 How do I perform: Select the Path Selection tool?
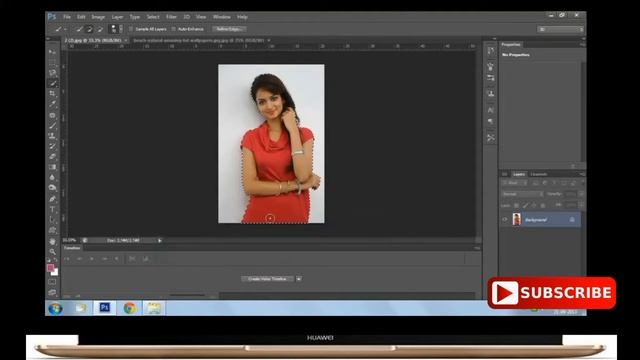52,220
